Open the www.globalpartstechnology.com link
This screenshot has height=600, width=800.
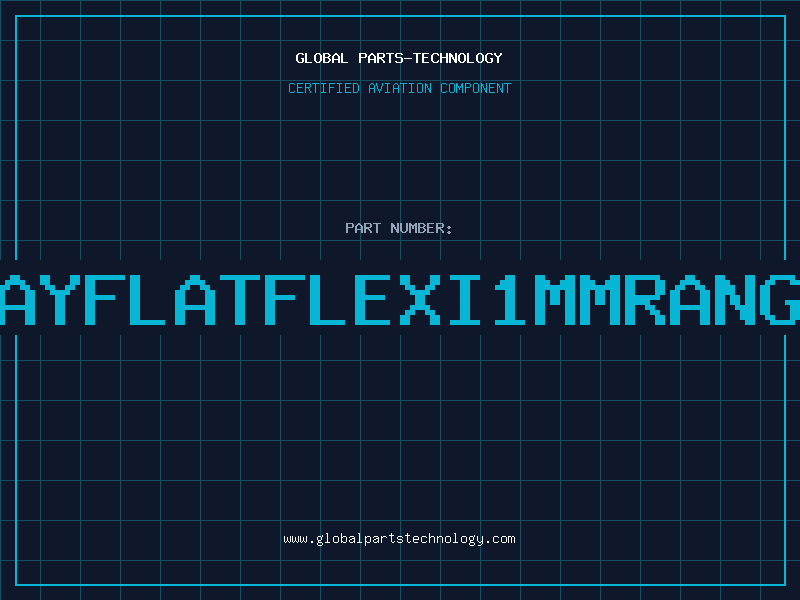tap(399, 539)
